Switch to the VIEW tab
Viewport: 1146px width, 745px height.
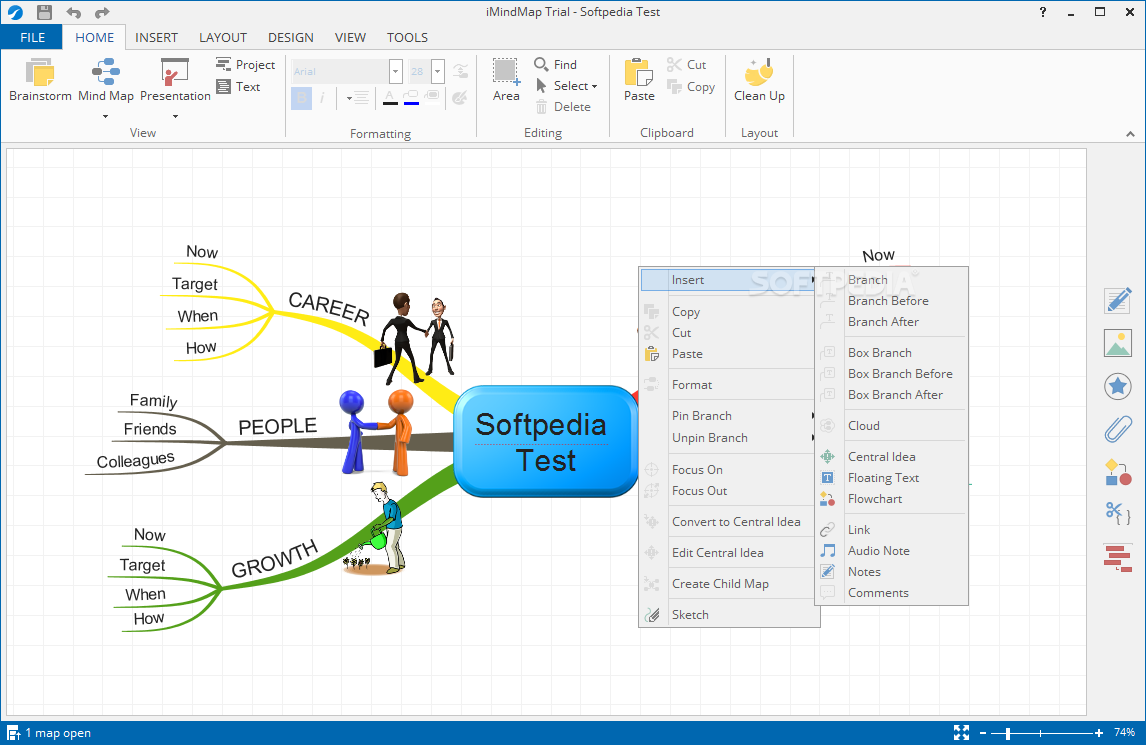pos(350,37)
